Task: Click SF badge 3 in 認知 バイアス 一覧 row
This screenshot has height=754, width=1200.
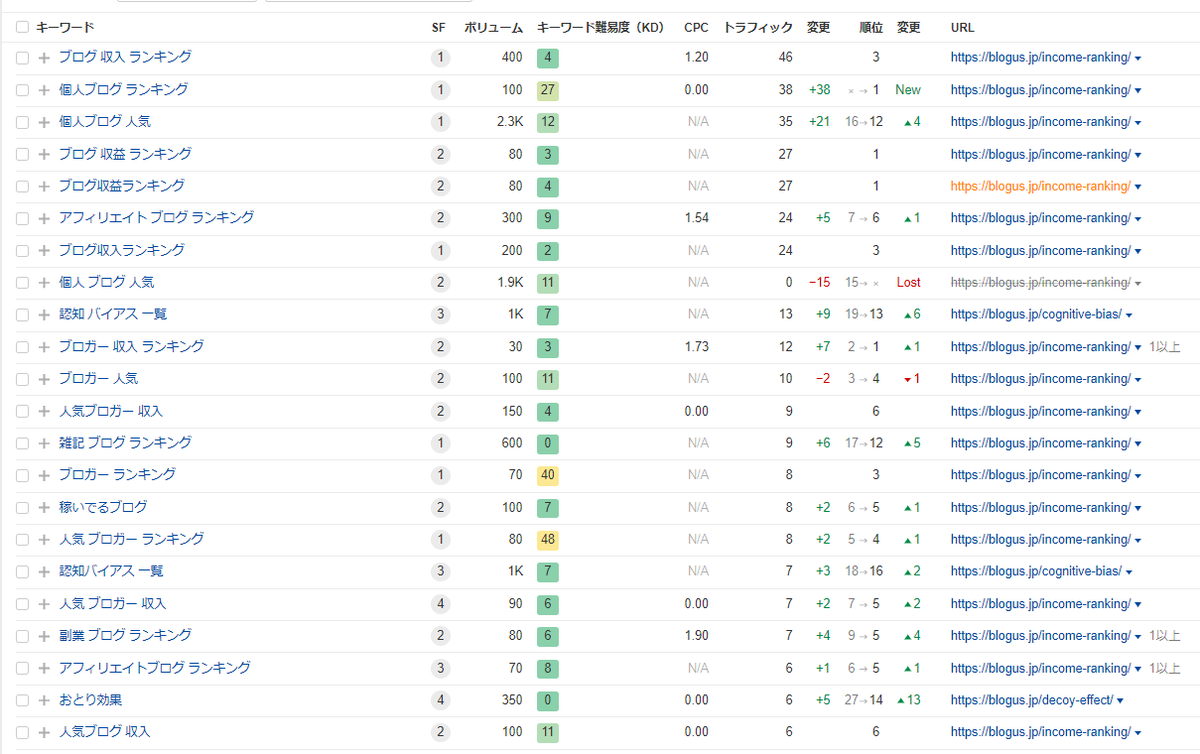Action: coord(441,314)
